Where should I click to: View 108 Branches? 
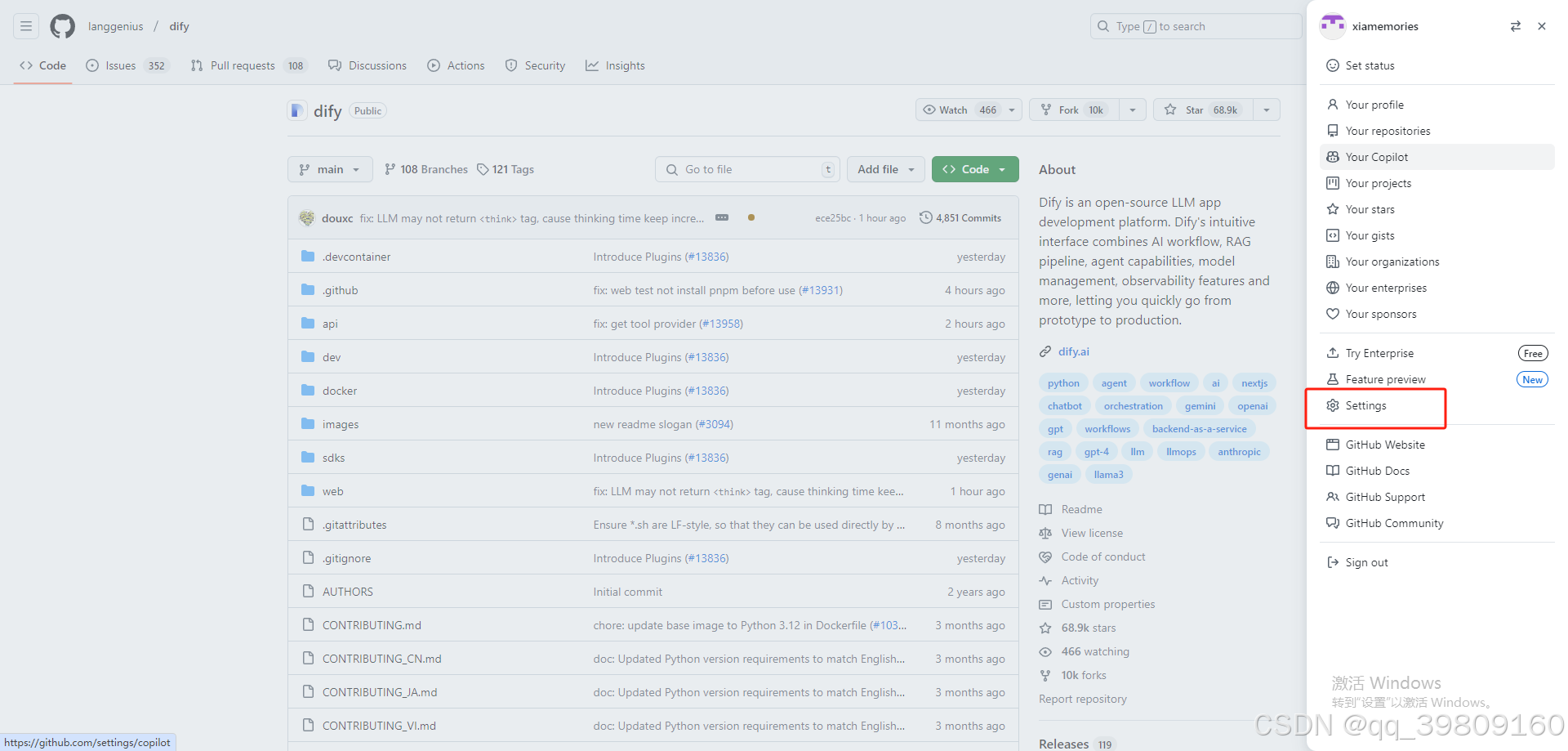[x=426, y=169]
